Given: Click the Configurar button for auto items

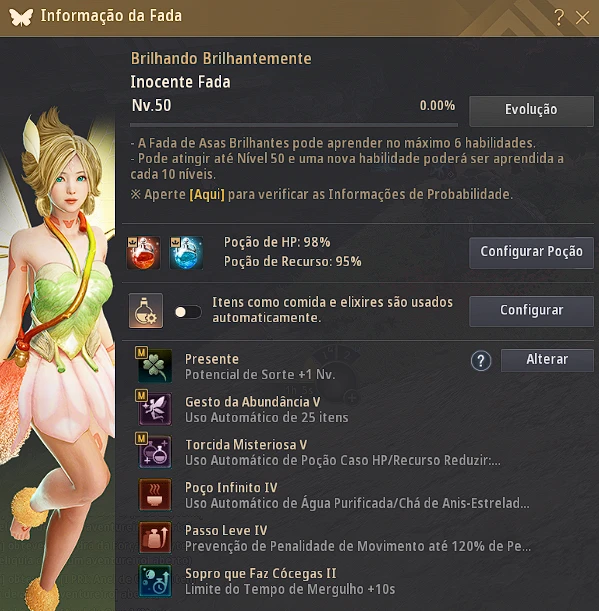Looking at the screenshot, I should (531, 311).
